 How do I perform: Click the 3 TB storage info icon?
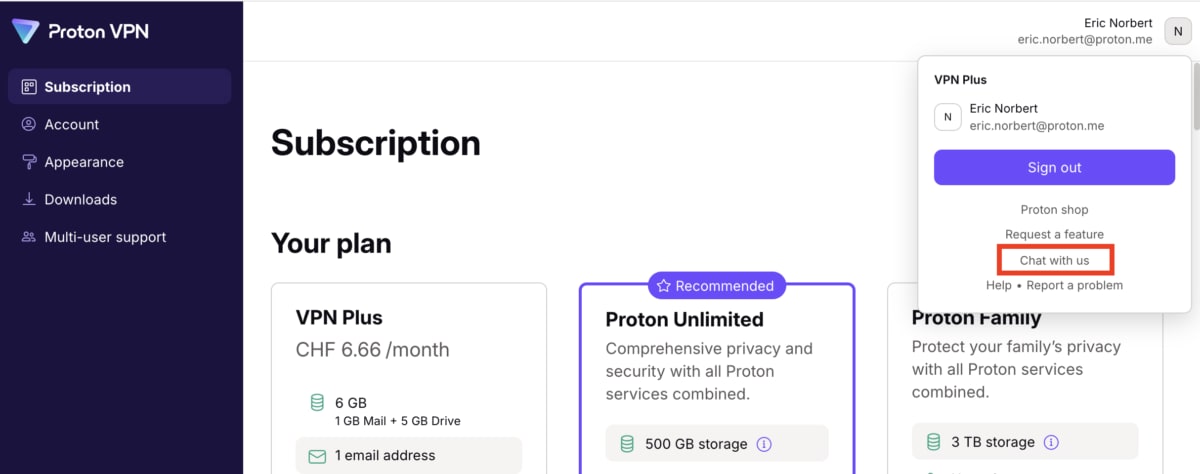tap(1051, 442)
